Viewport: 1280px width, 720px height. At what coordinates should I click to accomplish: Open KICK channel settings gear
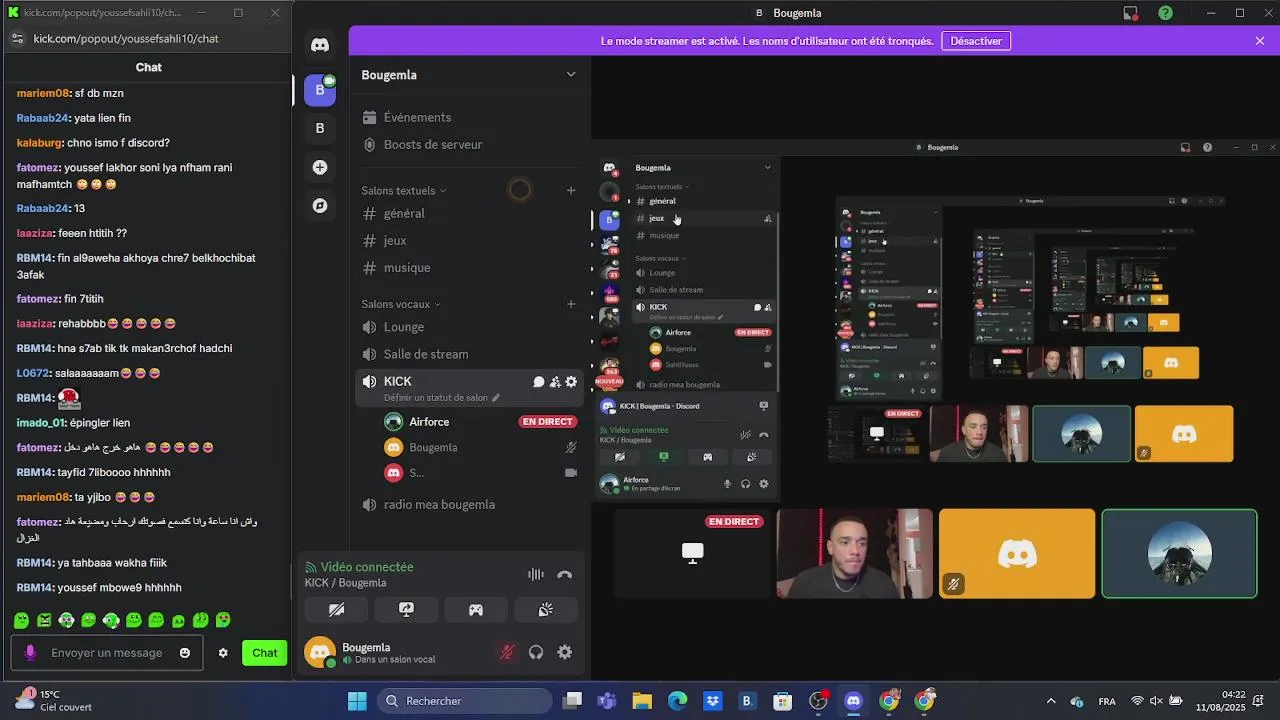571,382
